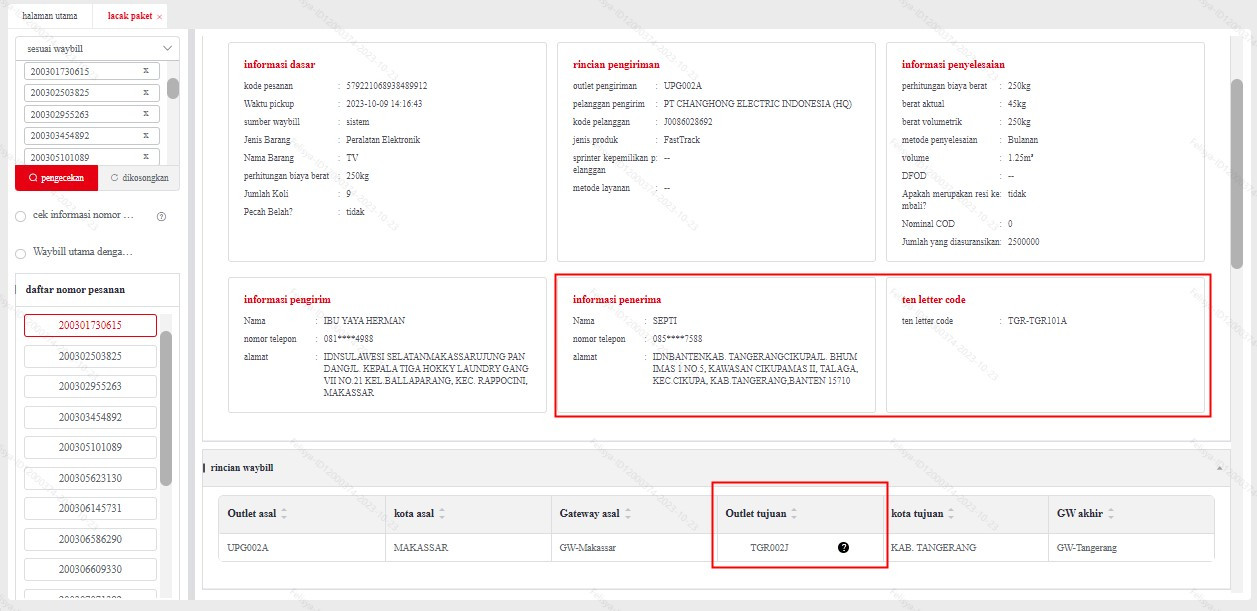Image resolution: width=1257 pixels, height=611 pixels.
Task: Switch to halaman utama tab
Action: click(x=50, y=16)
